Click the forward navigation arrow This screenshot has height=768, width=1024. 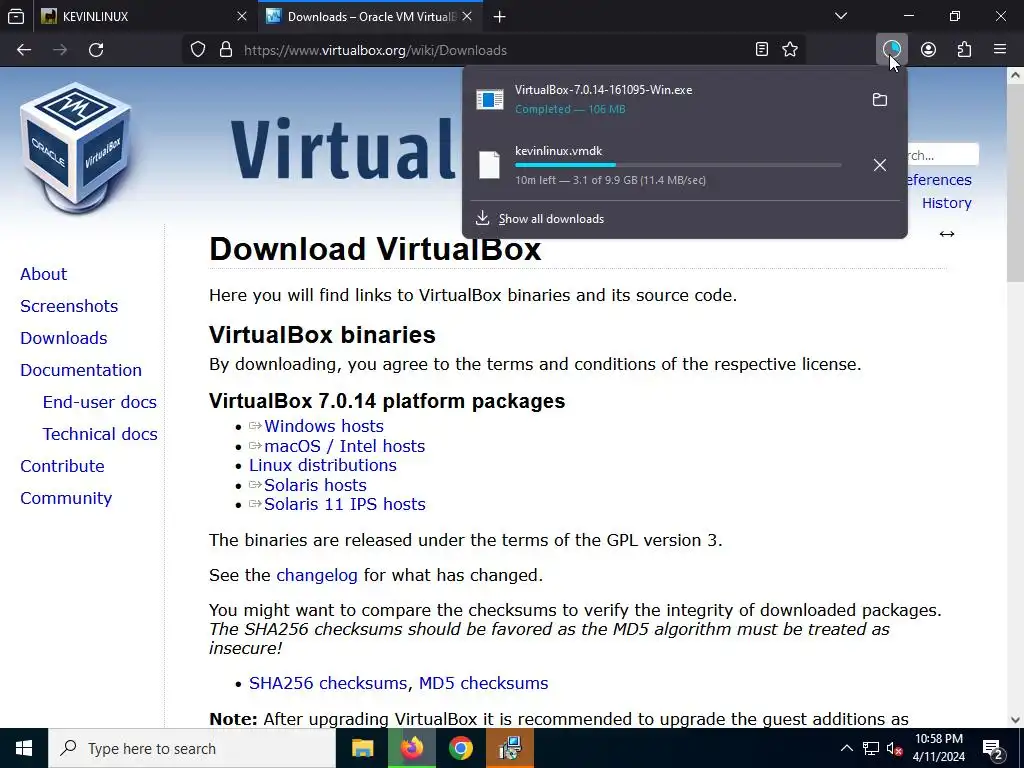(x=60, y=50)
